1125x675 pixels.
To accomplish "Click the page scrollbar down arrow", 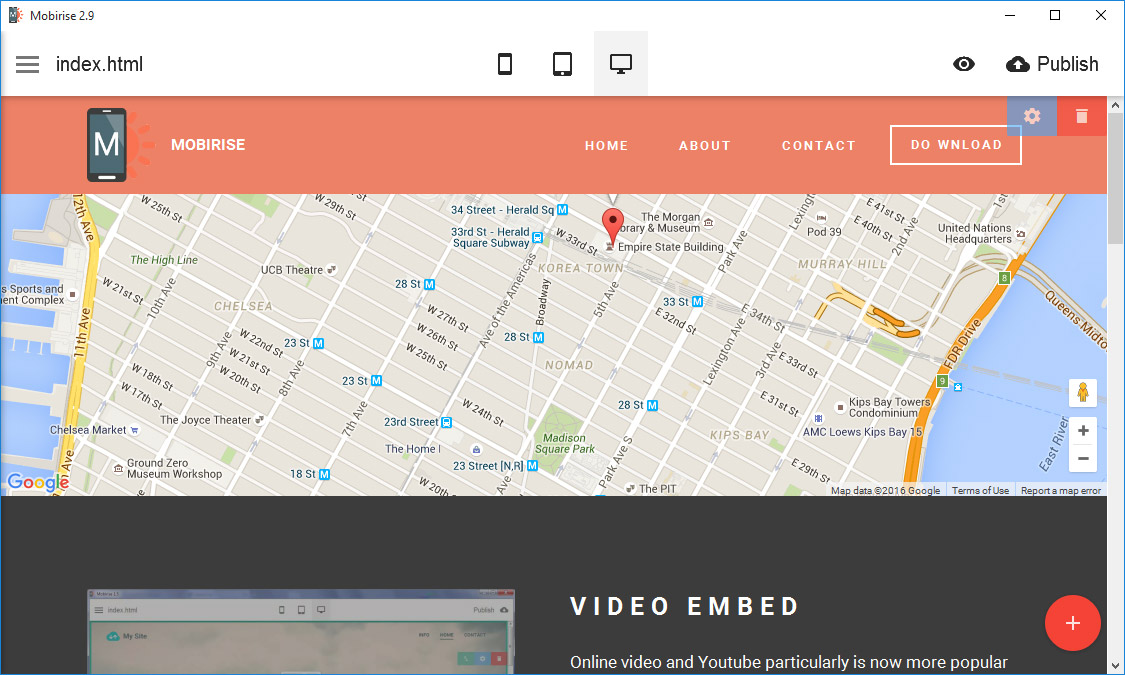I will 1115,666.
